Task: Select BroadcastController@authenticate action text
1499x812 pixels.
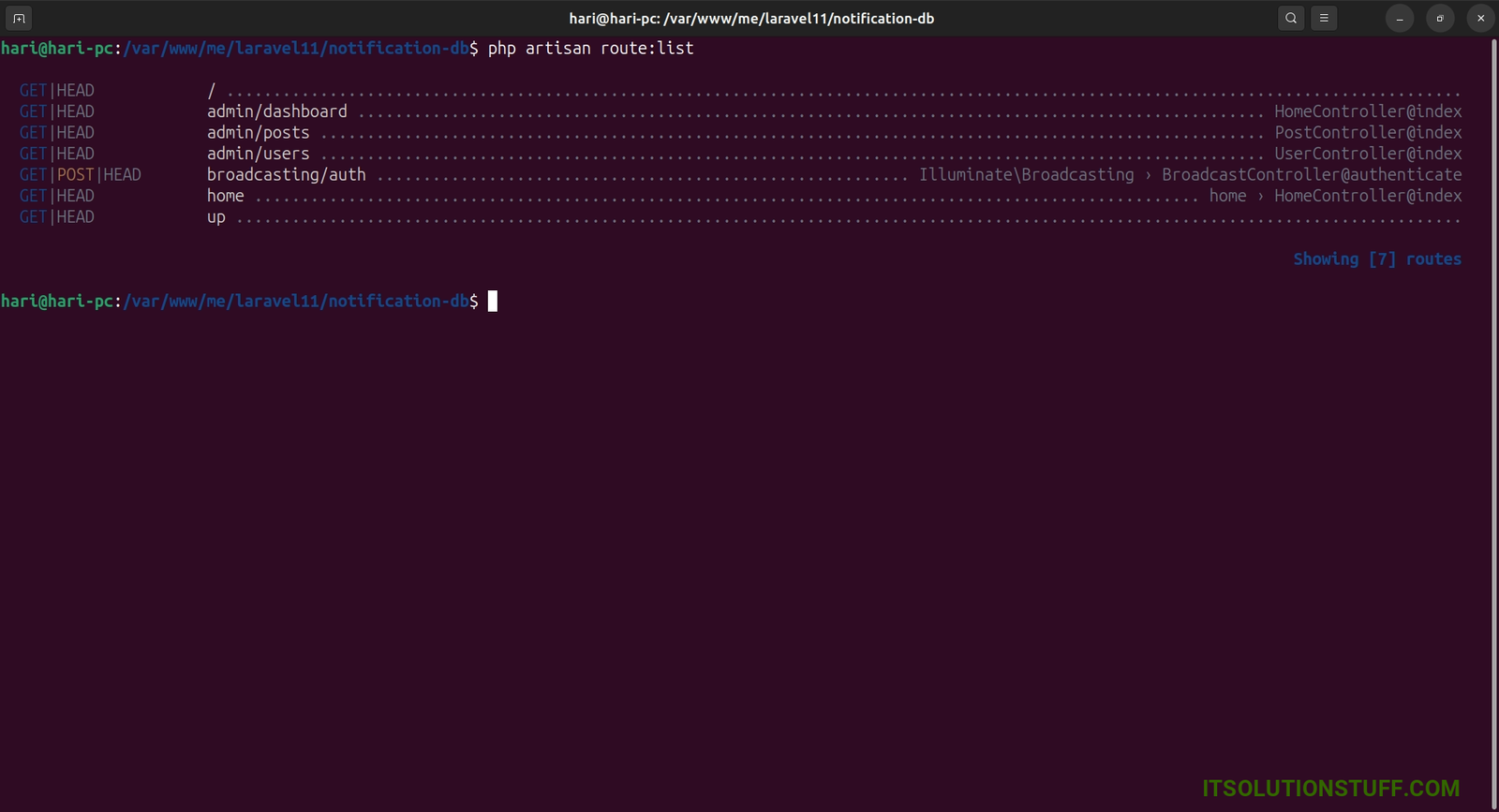Action: point(1311,175)
